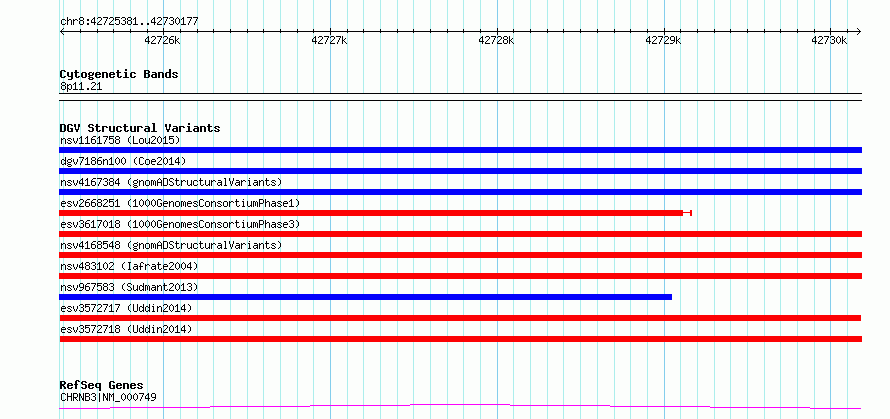Click the 'chr8:42725381..42730177' coordinate text
Screen dimensions: 890x419
pyautogui.click(x=129, y=22)
